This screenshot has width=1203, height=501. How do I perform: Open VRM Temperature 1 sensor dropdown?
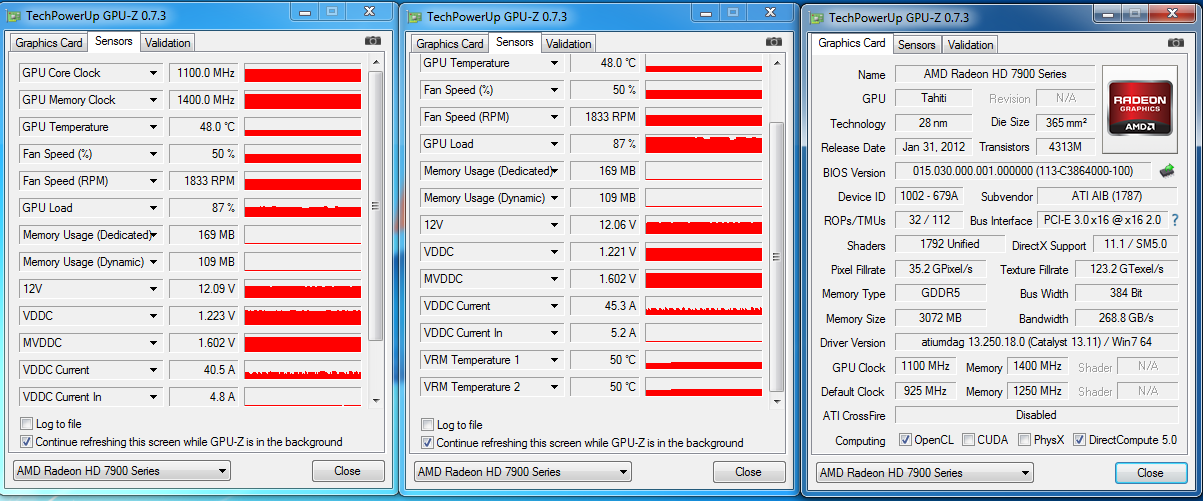click(554, 360)
